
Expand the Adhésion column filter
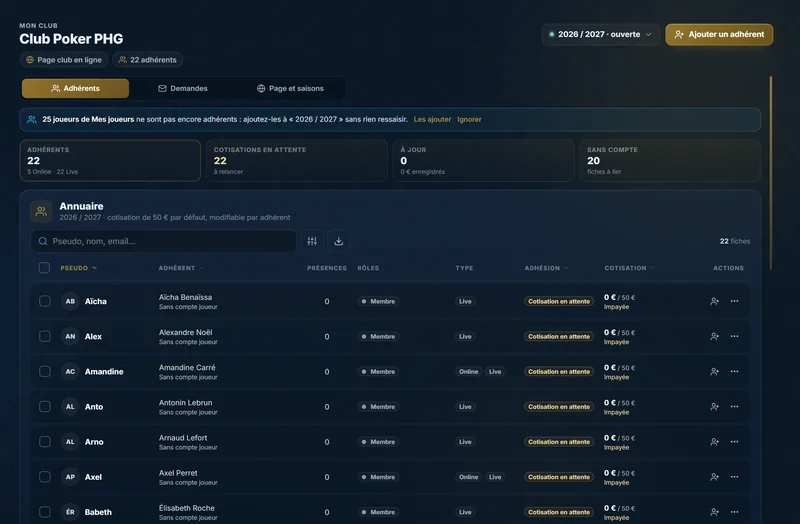[x=566, y=268]
